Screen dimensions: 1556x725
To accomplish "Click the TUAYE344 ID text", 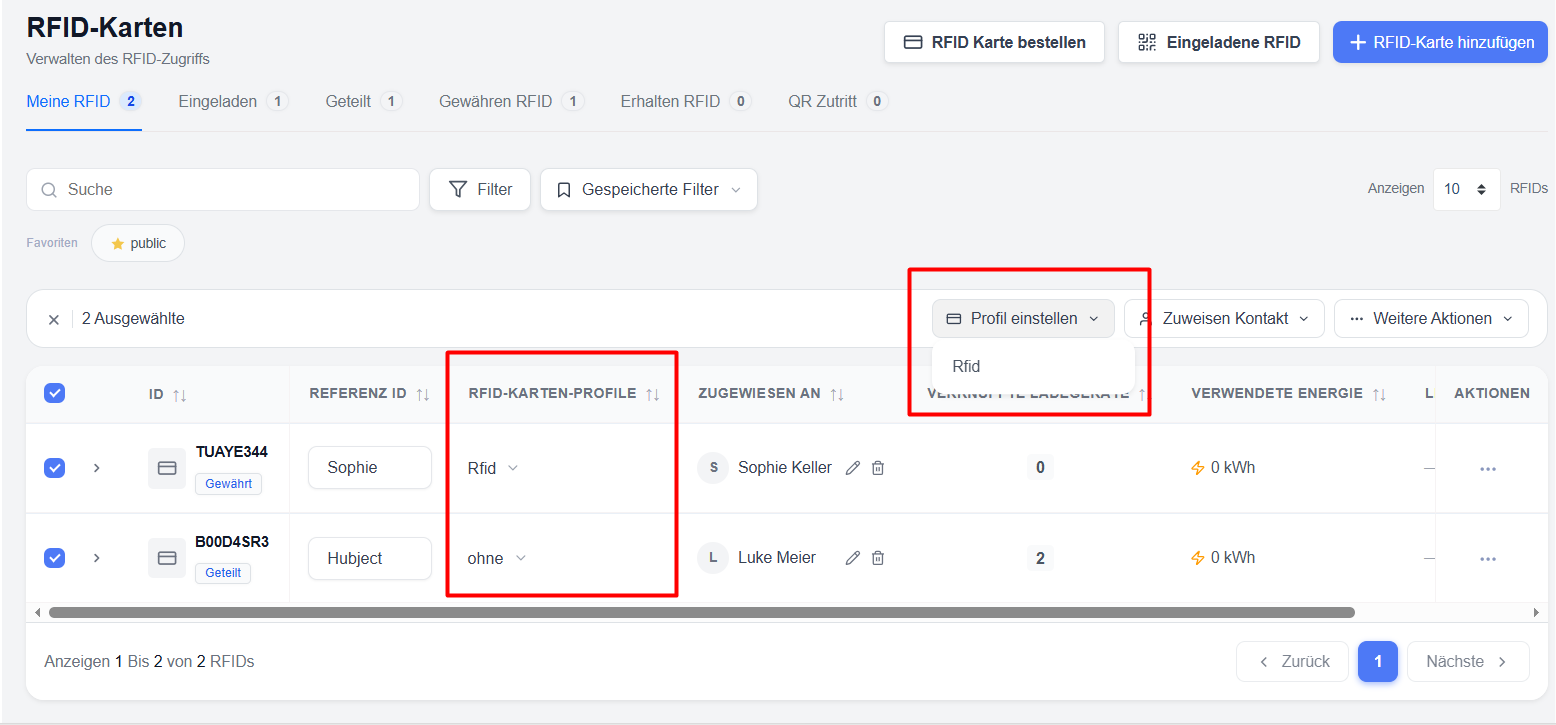I will coord(232,452).
